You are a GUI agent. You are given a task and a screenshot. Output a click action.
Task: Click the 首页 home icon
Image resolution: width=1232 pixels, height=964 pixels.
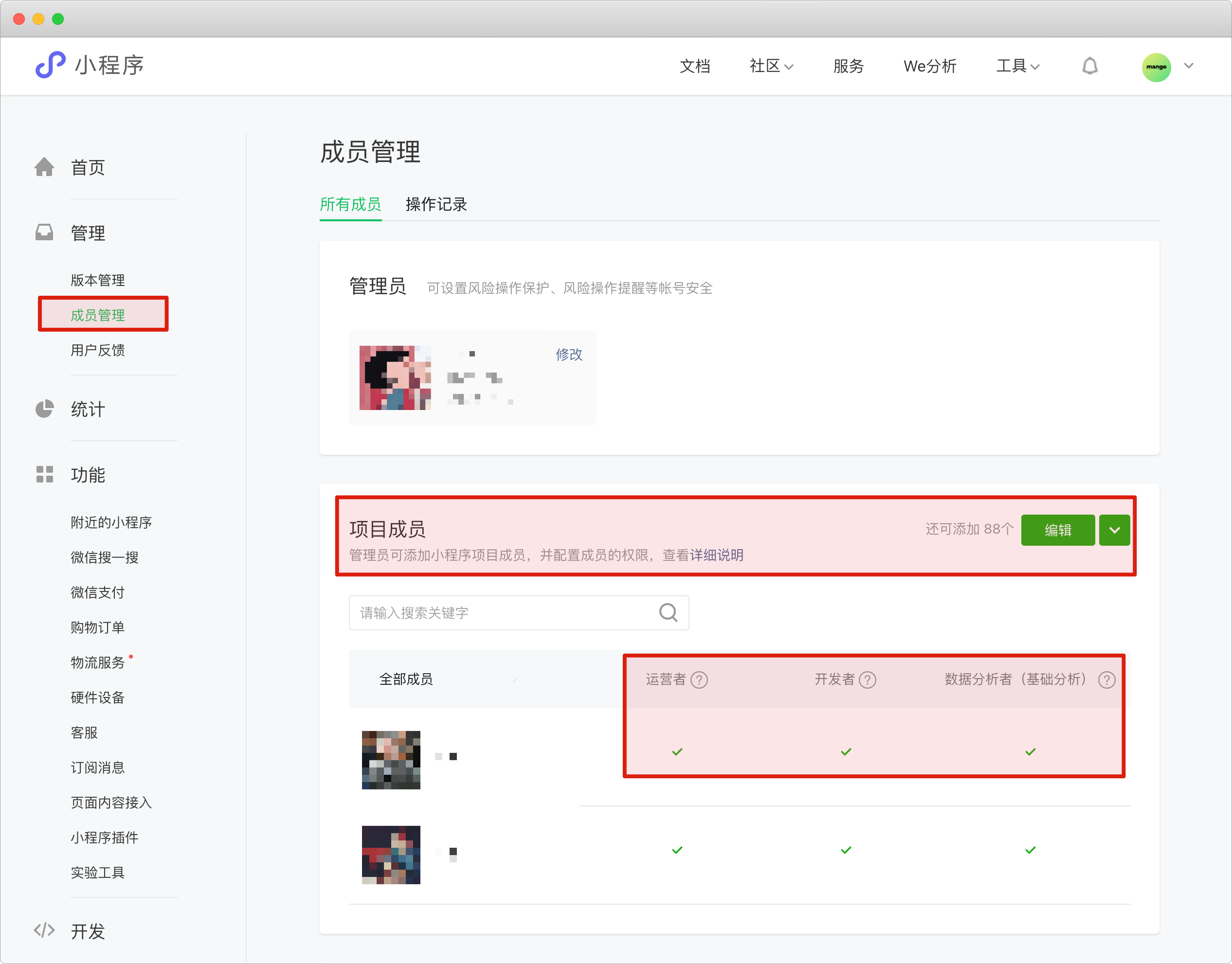click(x=44, y=167)
